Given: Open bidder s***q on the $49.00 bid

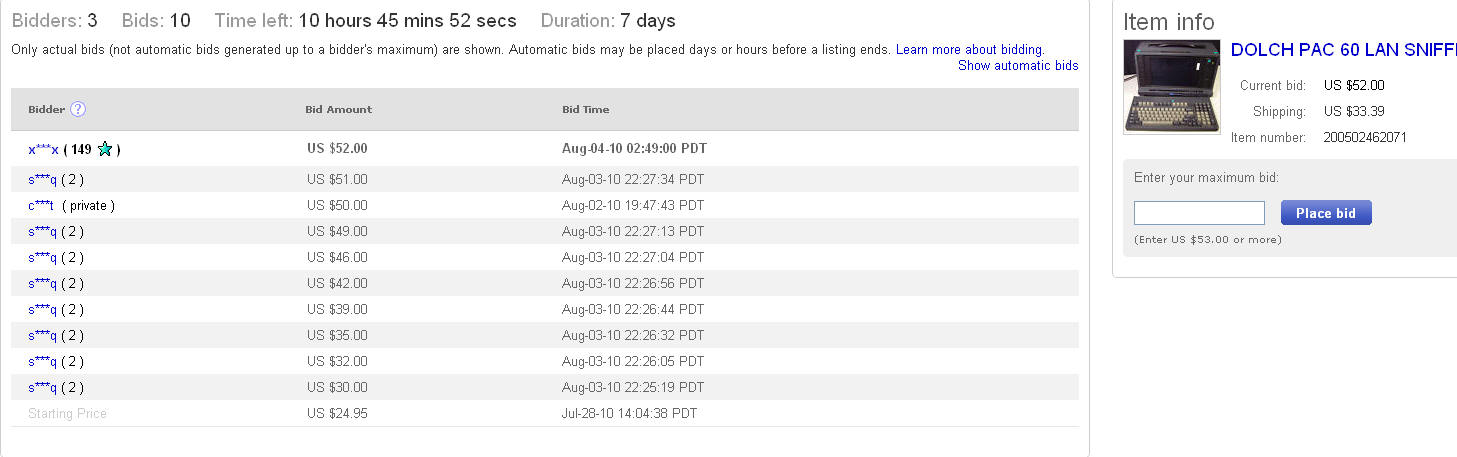Looking at the screenshot, I should click(43, 231).
